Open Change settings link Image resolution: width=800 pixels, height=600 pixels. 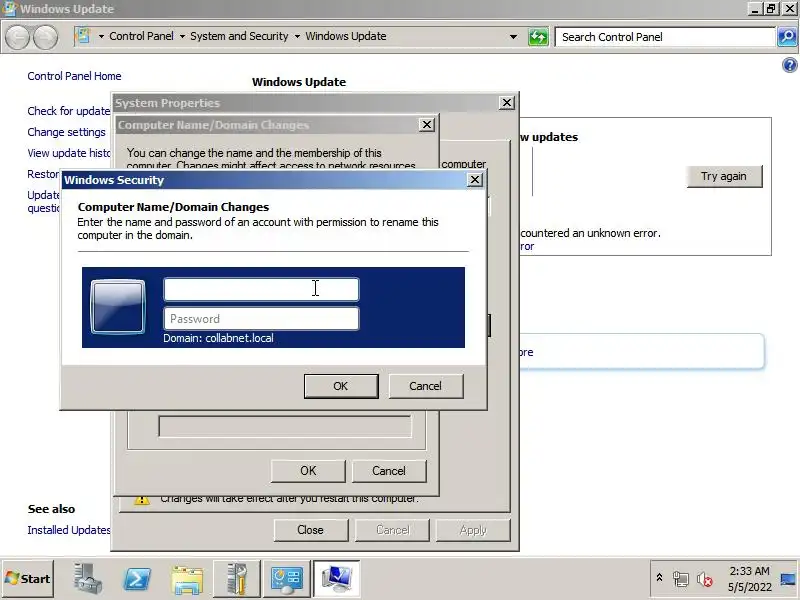tap(66, 132)
